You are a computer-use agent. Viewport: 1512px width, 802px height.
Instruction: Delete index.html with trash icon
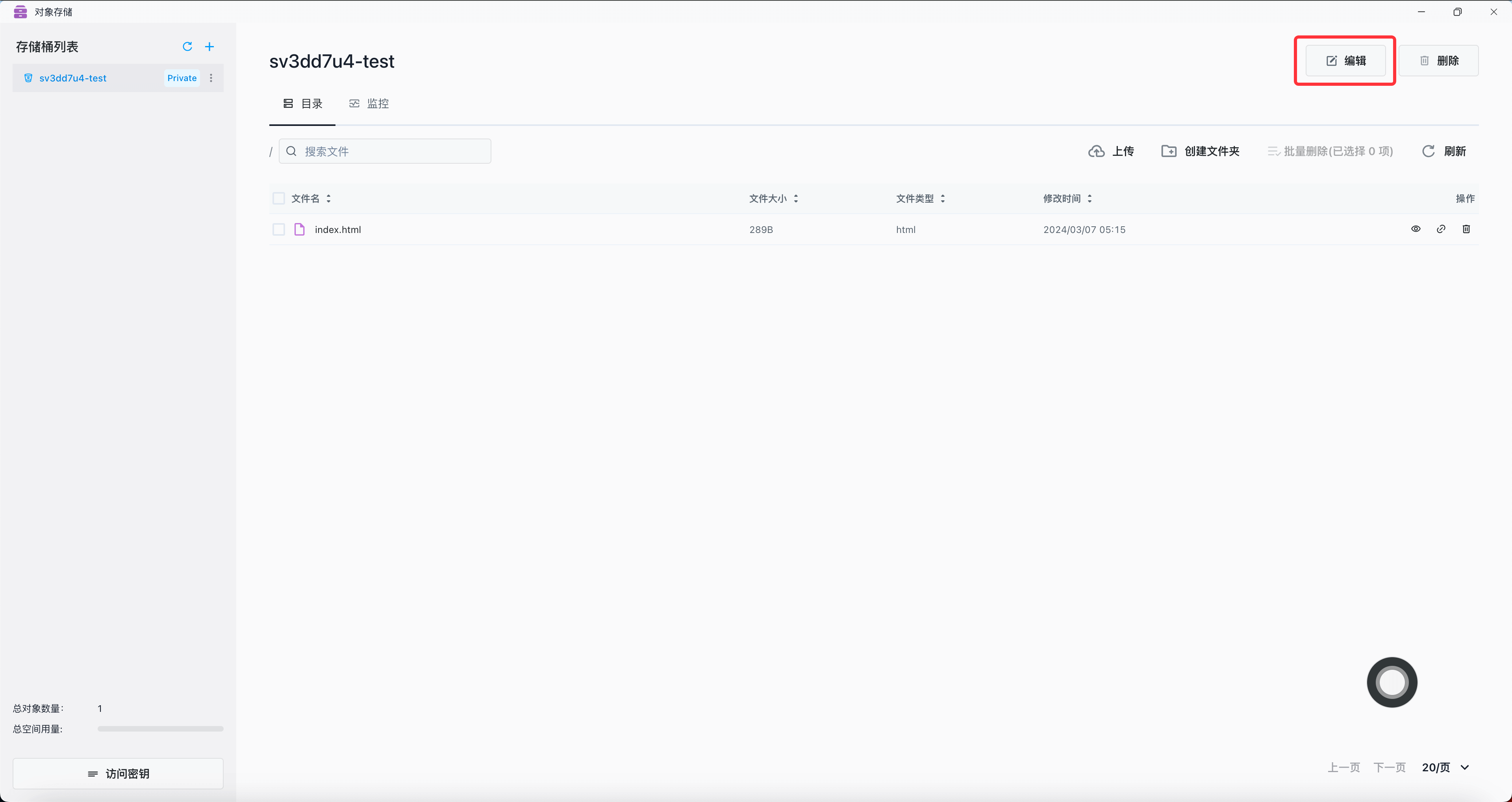(x=1466, y=229)
